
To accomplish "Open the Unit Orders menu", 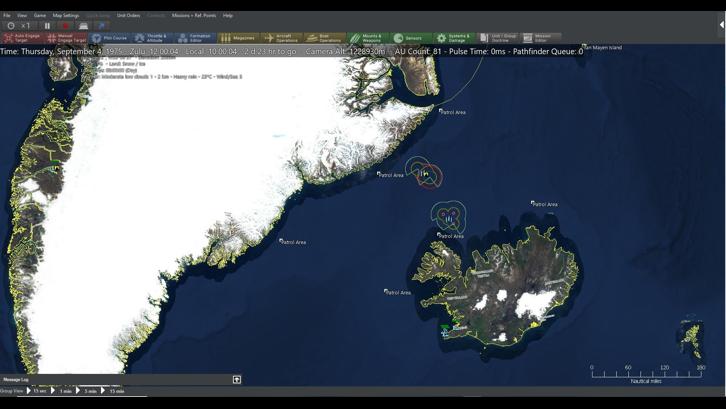I will 128,15.
